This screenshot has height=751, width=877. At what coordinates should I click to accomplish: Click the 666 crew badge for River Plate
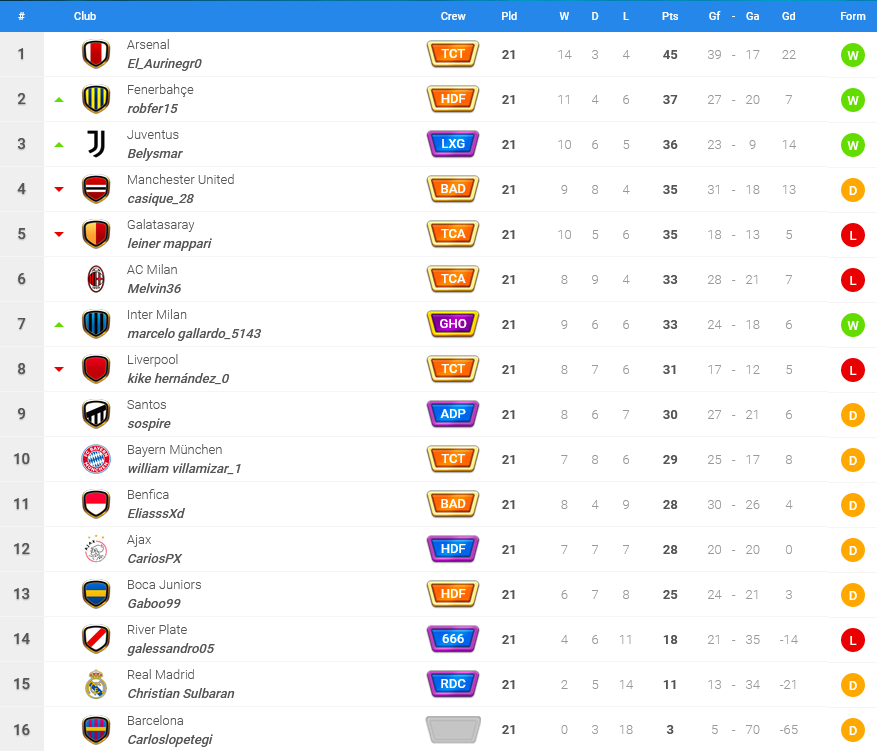click(x=453, y=639)
